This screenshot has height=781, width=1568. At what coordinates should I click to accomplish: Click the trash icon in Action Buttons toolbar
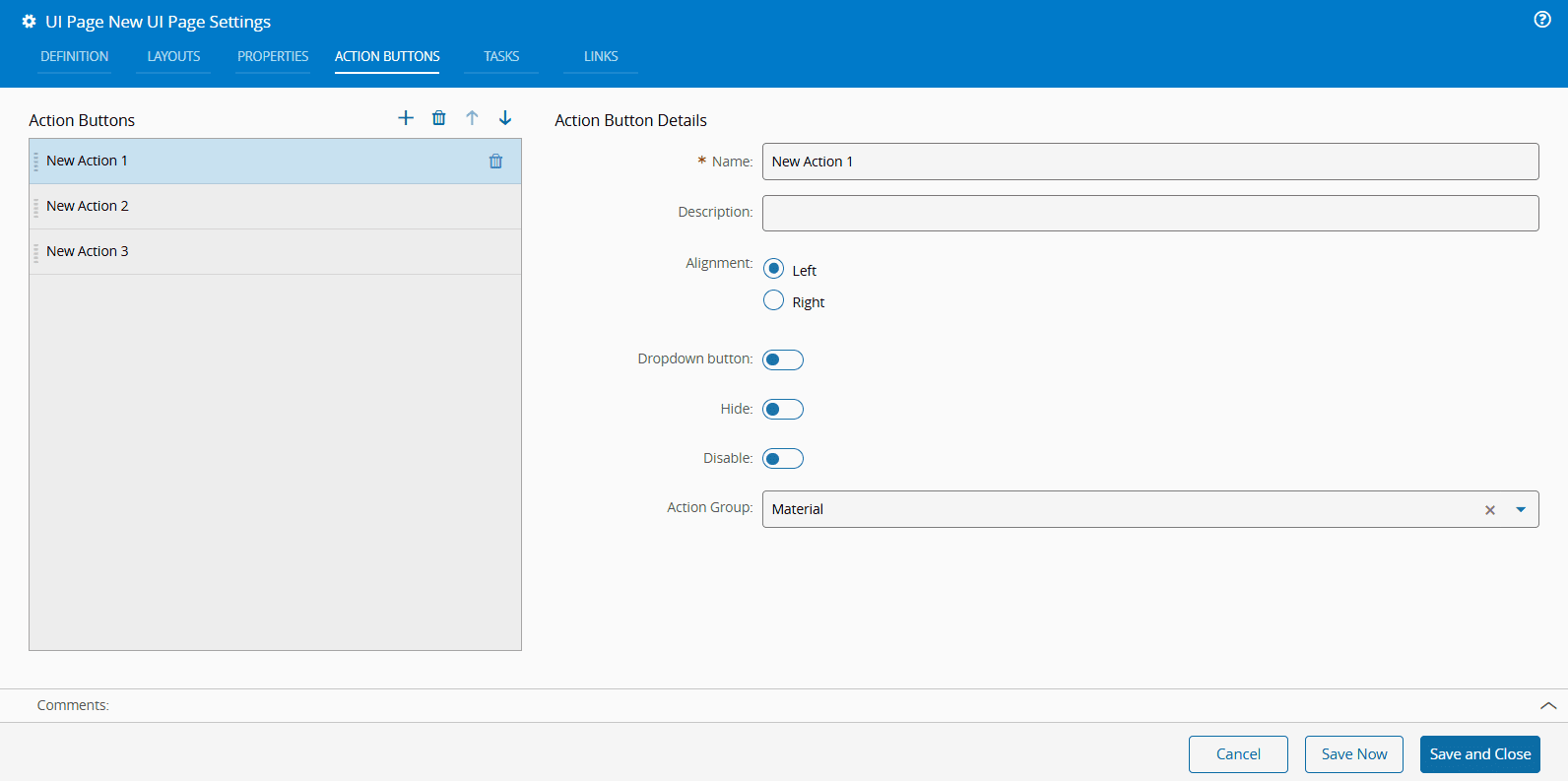point(439,118)
